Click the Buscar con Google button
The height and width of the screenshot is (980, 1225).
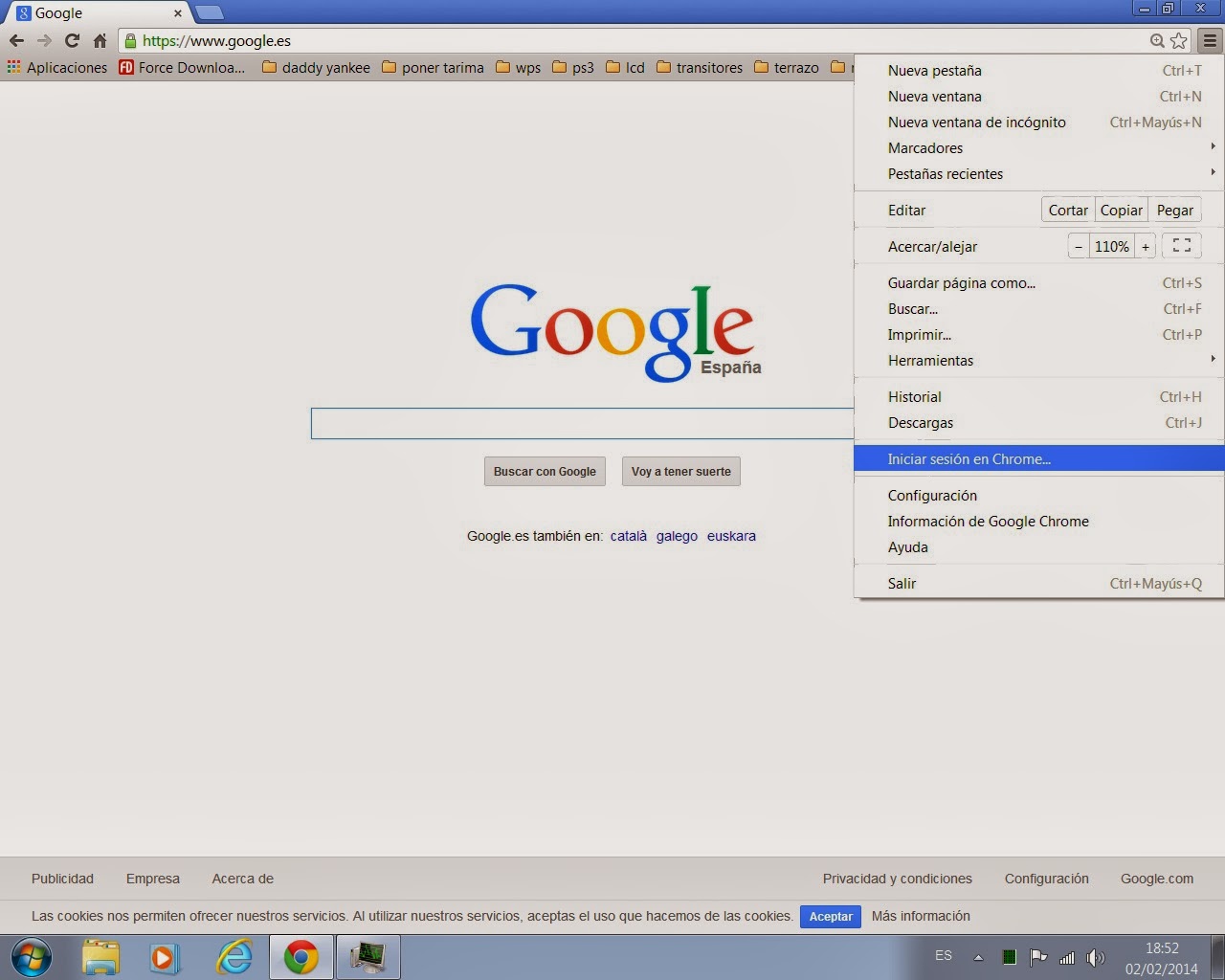click(545, 472)
